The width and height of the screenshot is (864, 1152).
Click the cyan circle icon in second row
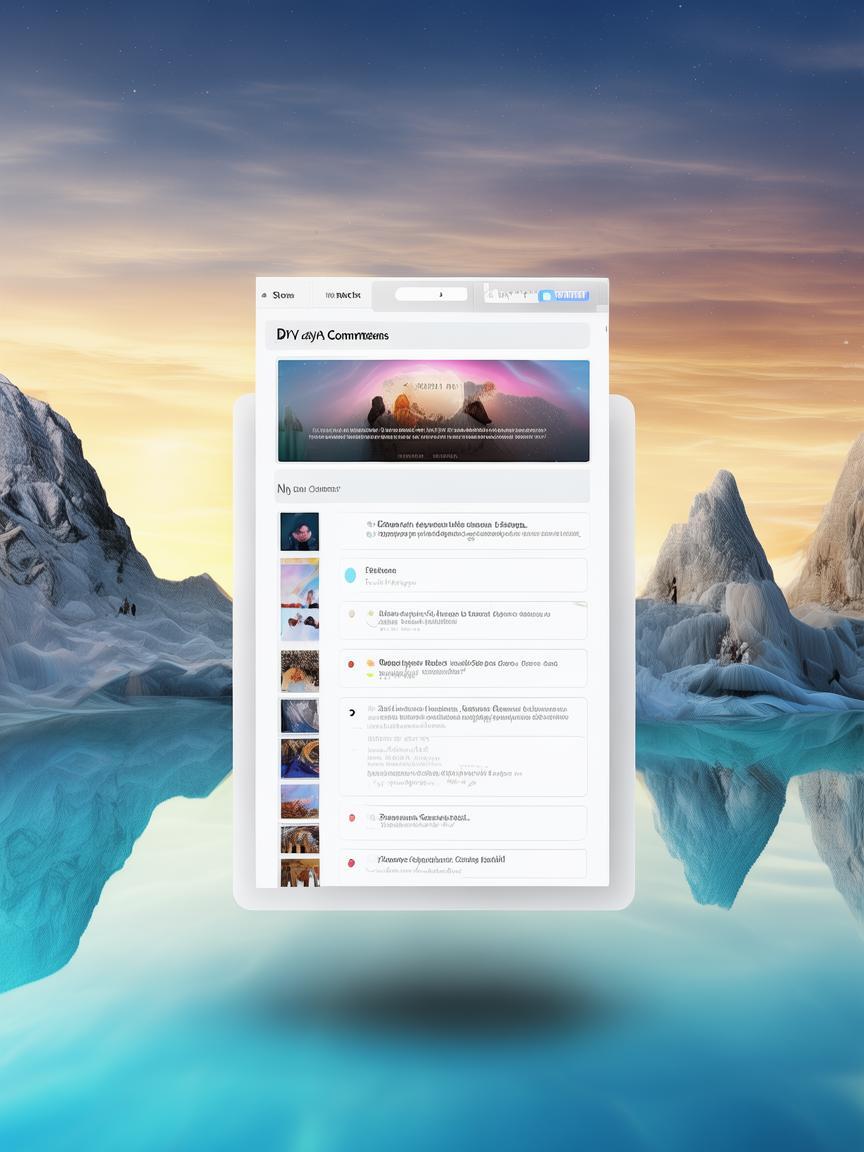coord(350,575)
